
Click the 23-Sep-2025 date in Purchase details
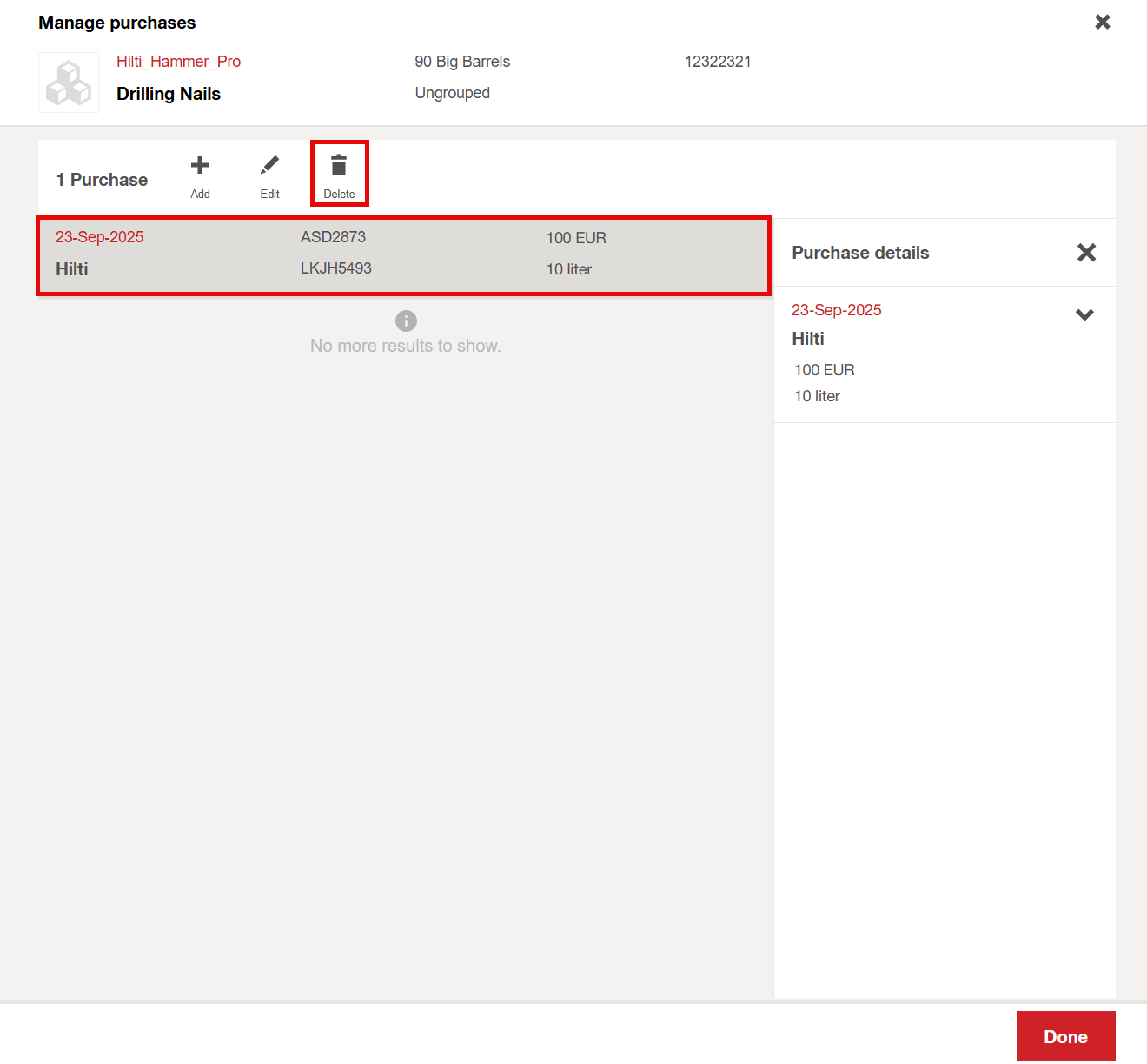pos(836,310)
